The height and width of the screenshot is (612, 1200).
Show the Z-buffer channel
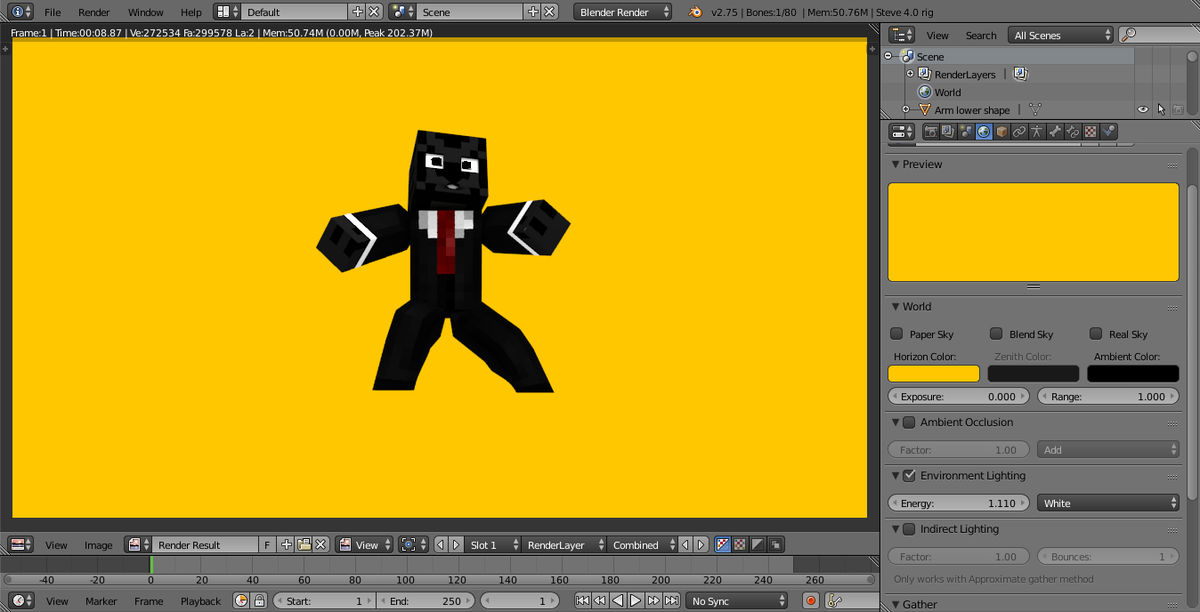coord(775,545)
